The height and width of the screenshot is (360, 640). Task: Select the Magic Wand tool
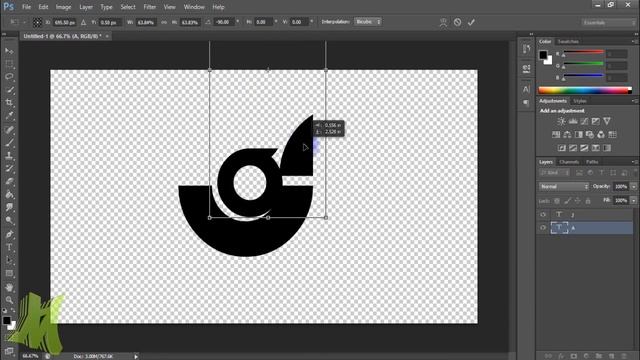(9, 90)
